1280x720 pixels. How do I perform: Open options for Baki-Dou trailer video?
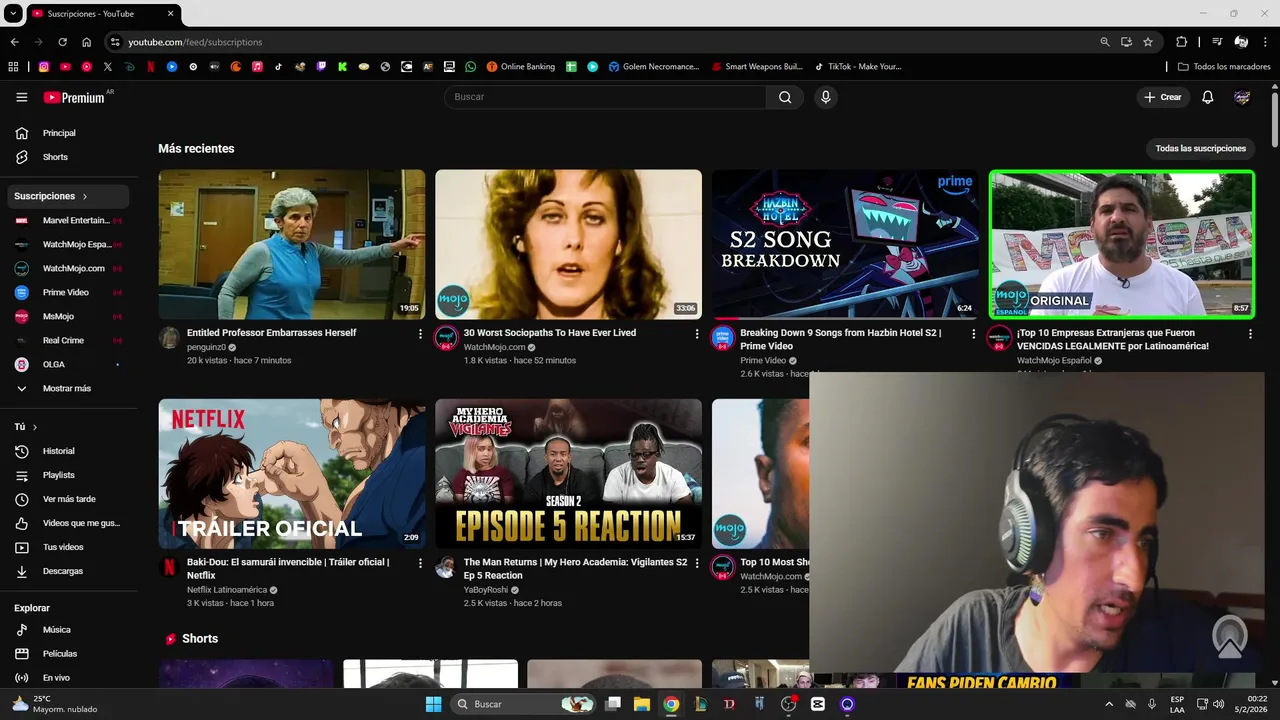tap(420, 563)
